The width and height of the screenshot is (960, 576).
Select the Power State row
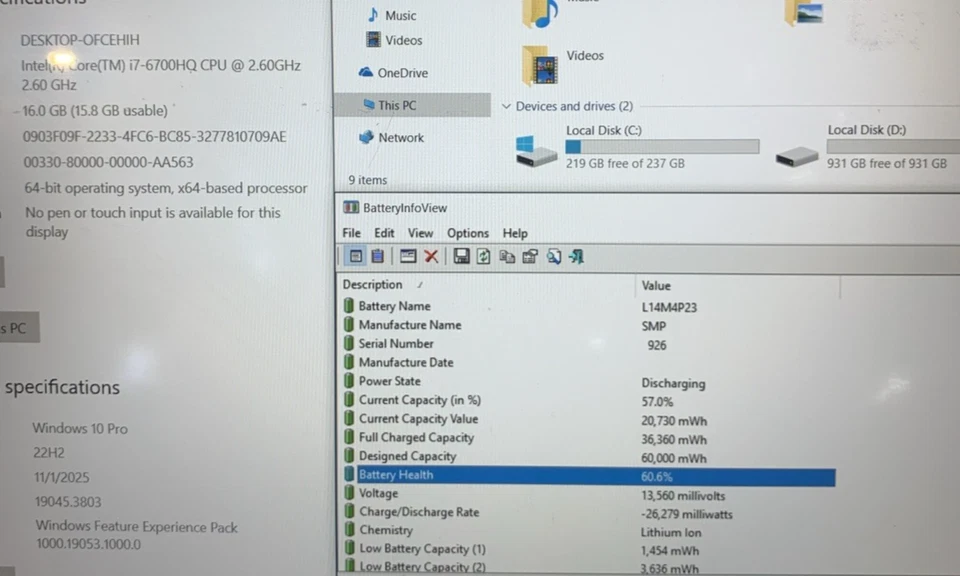pos(588,381)
